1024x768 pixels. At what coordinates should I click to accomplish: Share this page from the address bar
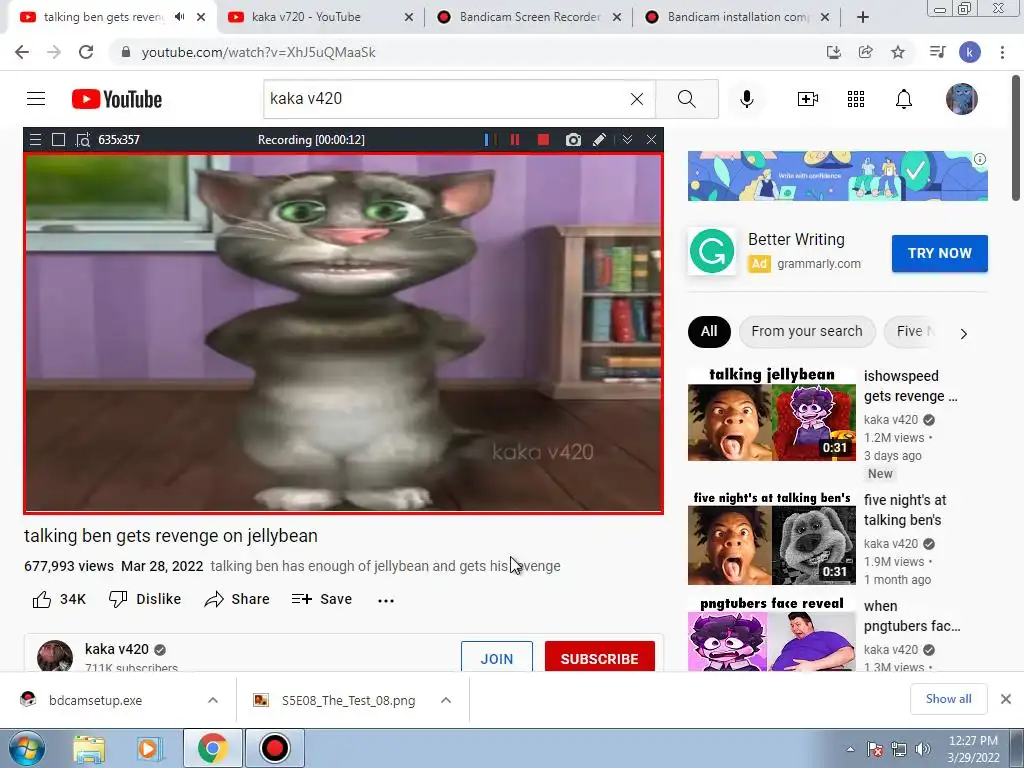[865, 52]
